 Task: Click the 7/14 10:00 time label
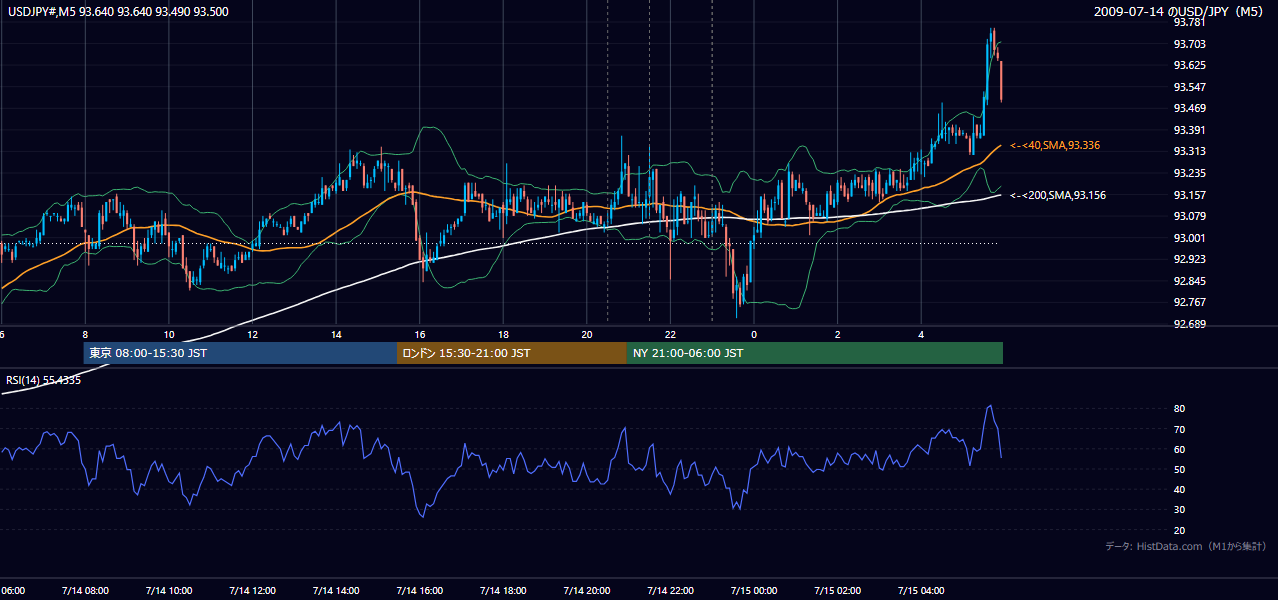[x=168, y=591]
